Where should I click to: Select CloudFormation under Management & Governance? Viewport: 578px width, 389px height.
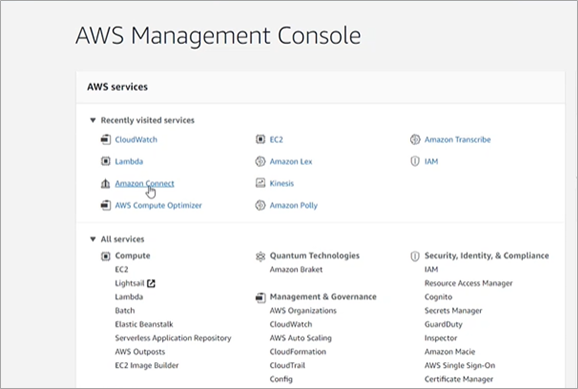(x=298, y=352)
